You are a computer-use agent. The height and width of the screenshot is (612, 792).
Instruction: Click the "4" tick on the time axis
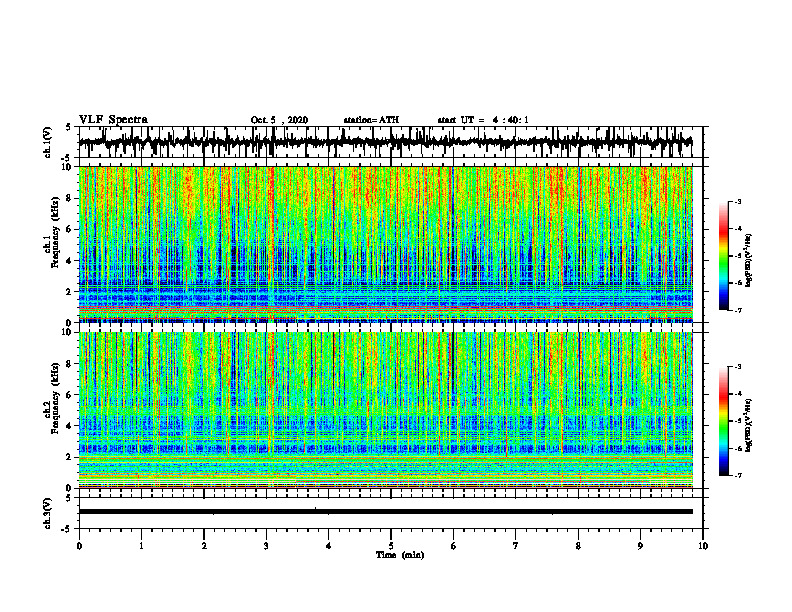click(x=329, y=546)
